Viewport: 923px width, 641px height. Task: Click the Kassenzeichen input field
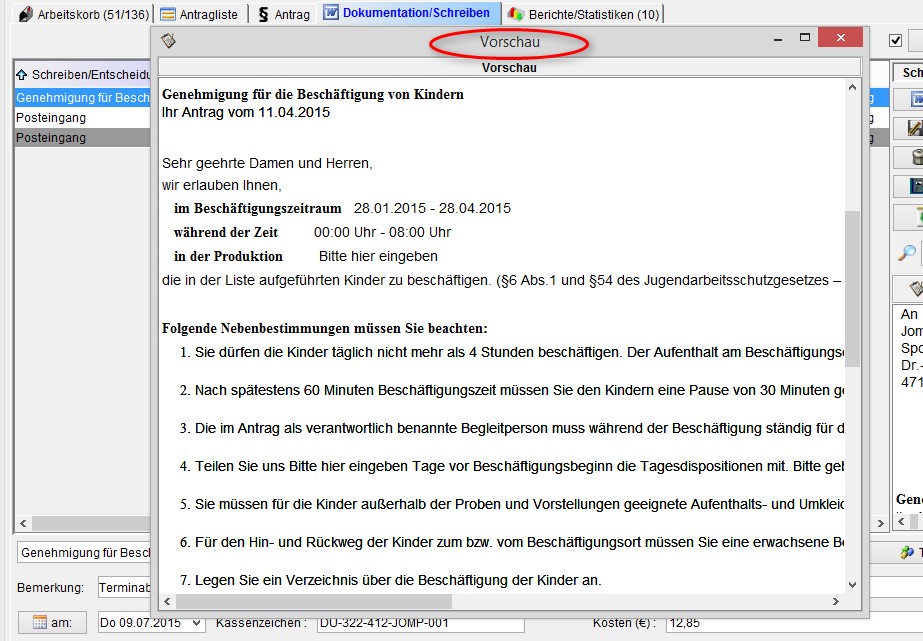[x=420, y=623]
